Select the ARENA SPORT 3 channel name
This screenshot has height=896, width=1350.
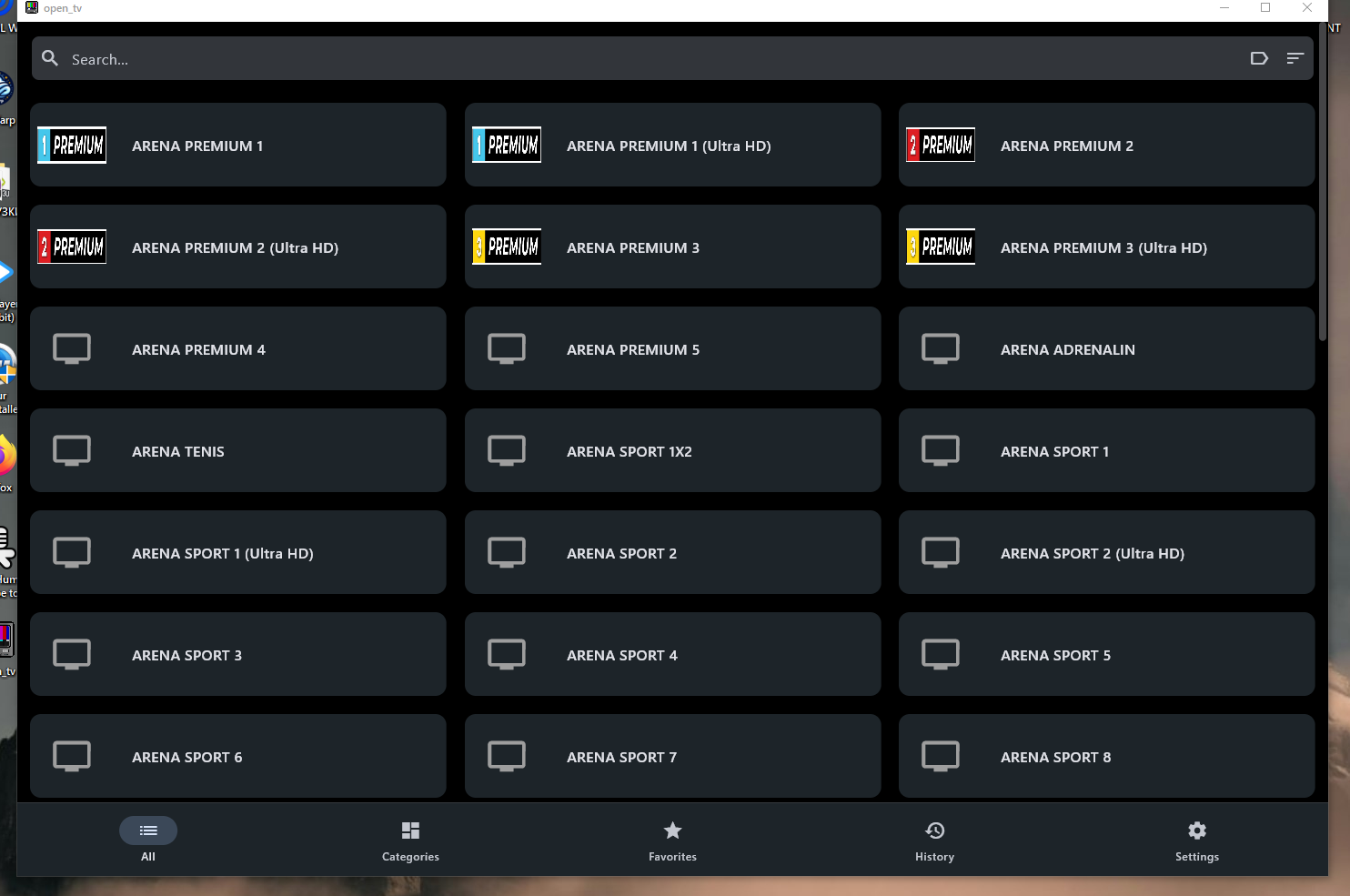click(186, 655)
